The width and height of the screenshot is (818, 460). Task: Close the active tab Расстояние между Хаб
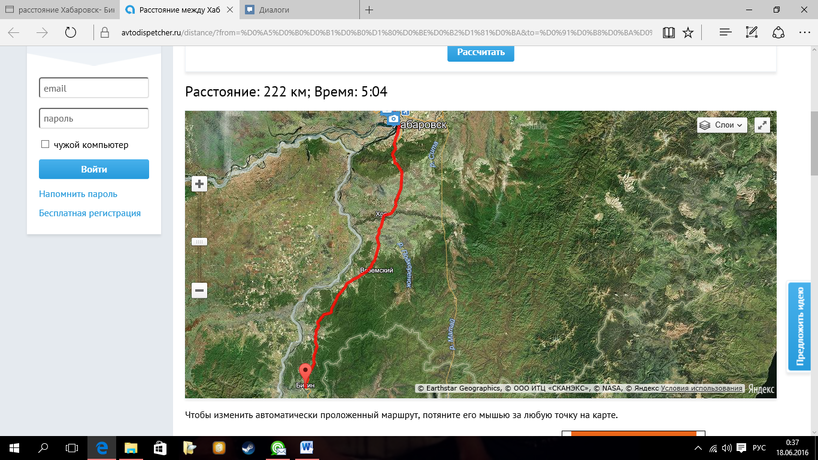230,10
